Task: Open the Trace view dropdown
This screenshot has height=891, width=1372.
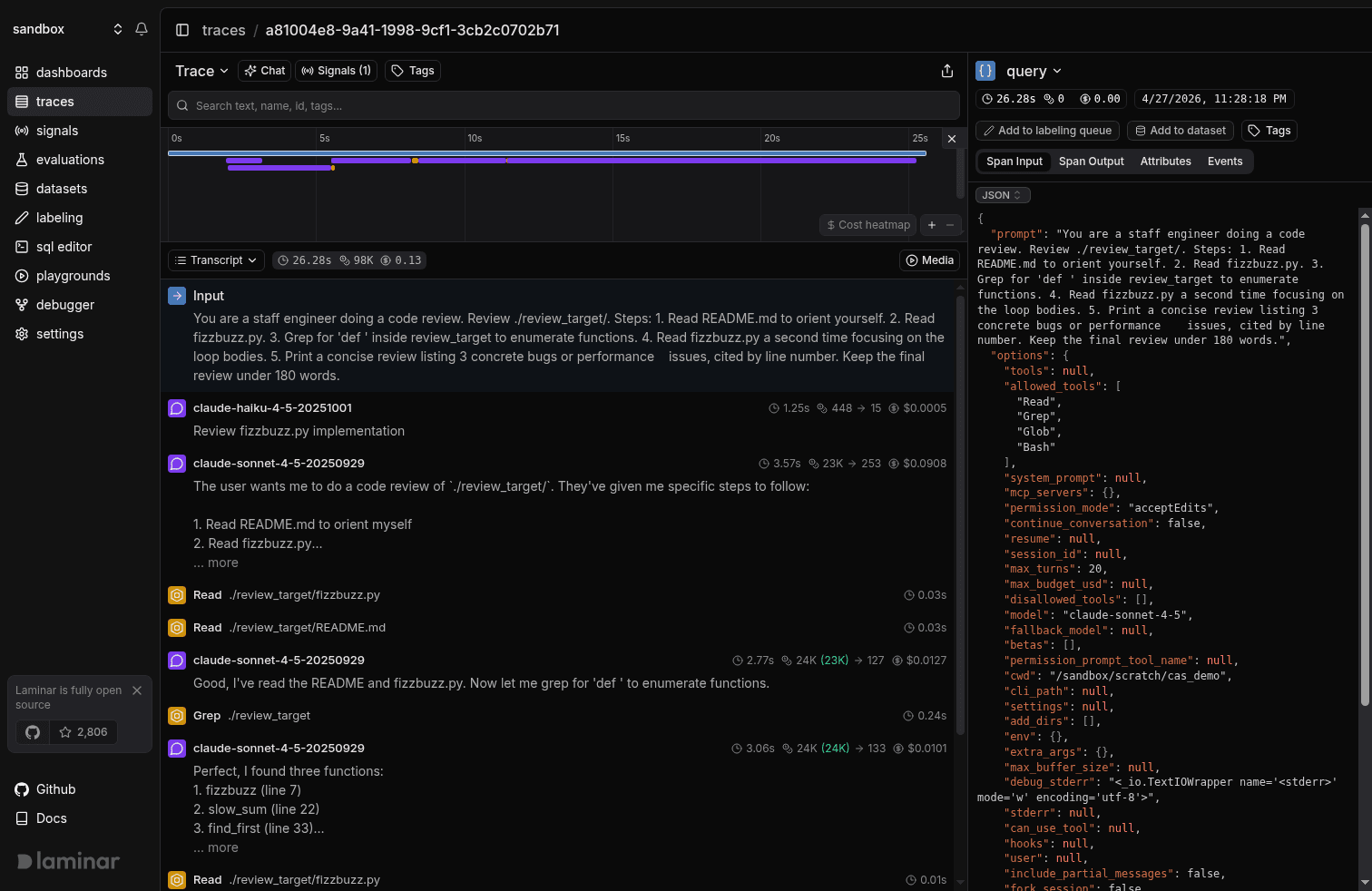Action: coord(201,71)
